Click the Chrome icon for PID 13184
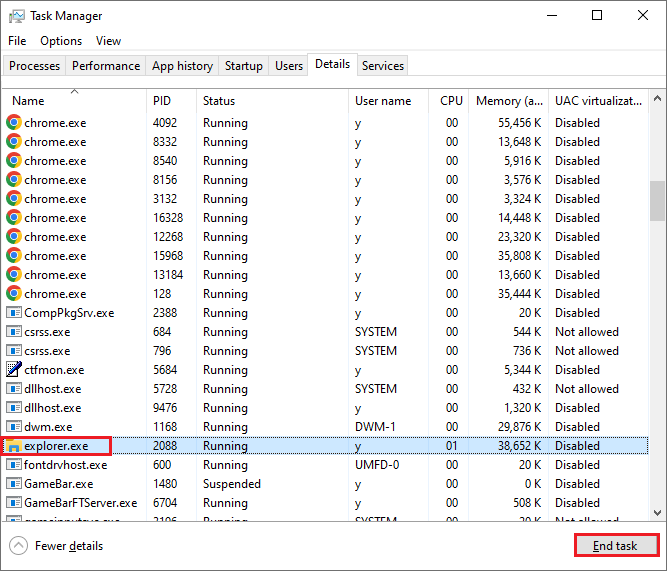 point(14,274)
